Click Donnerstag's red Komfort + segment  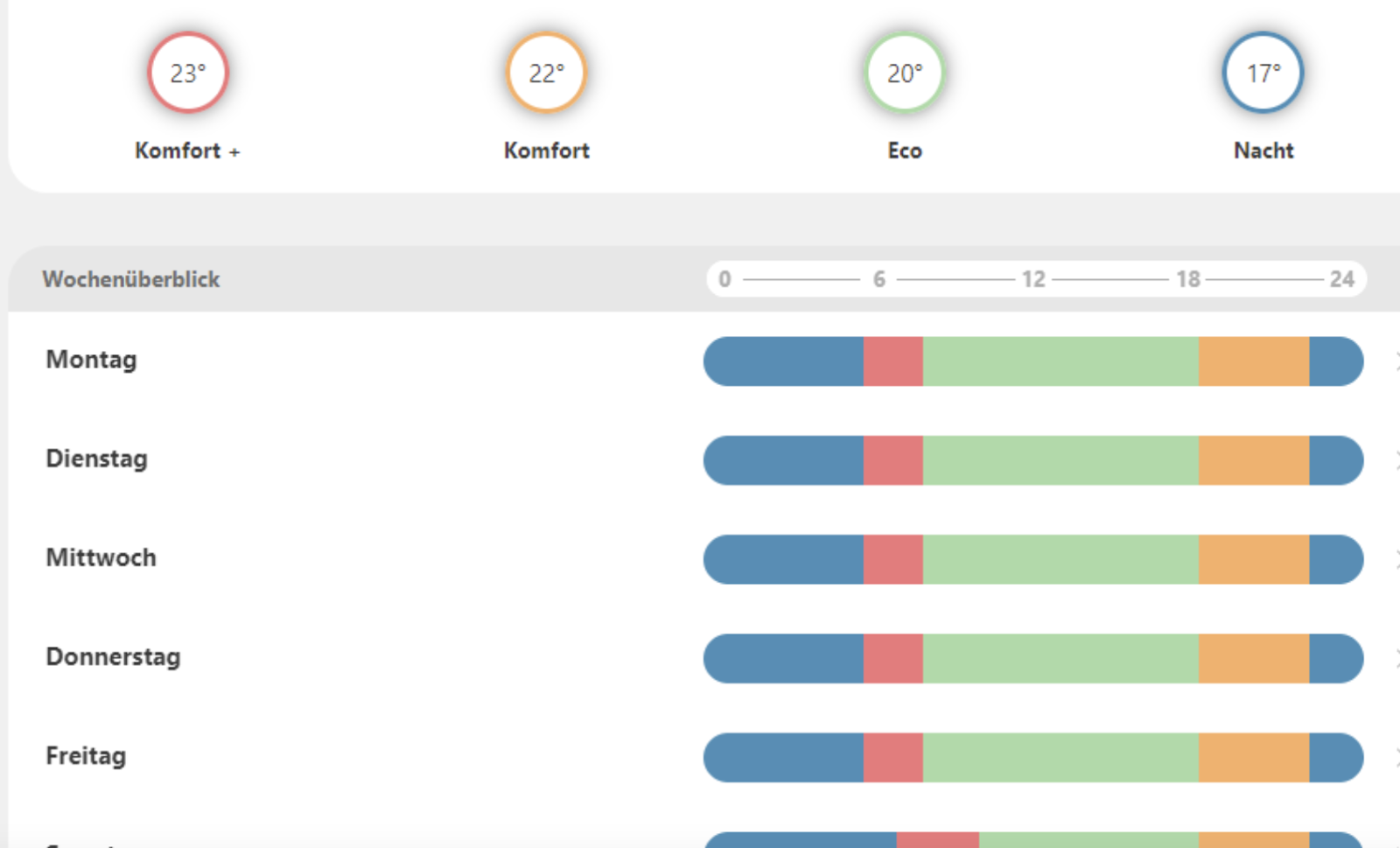[893, 658]
